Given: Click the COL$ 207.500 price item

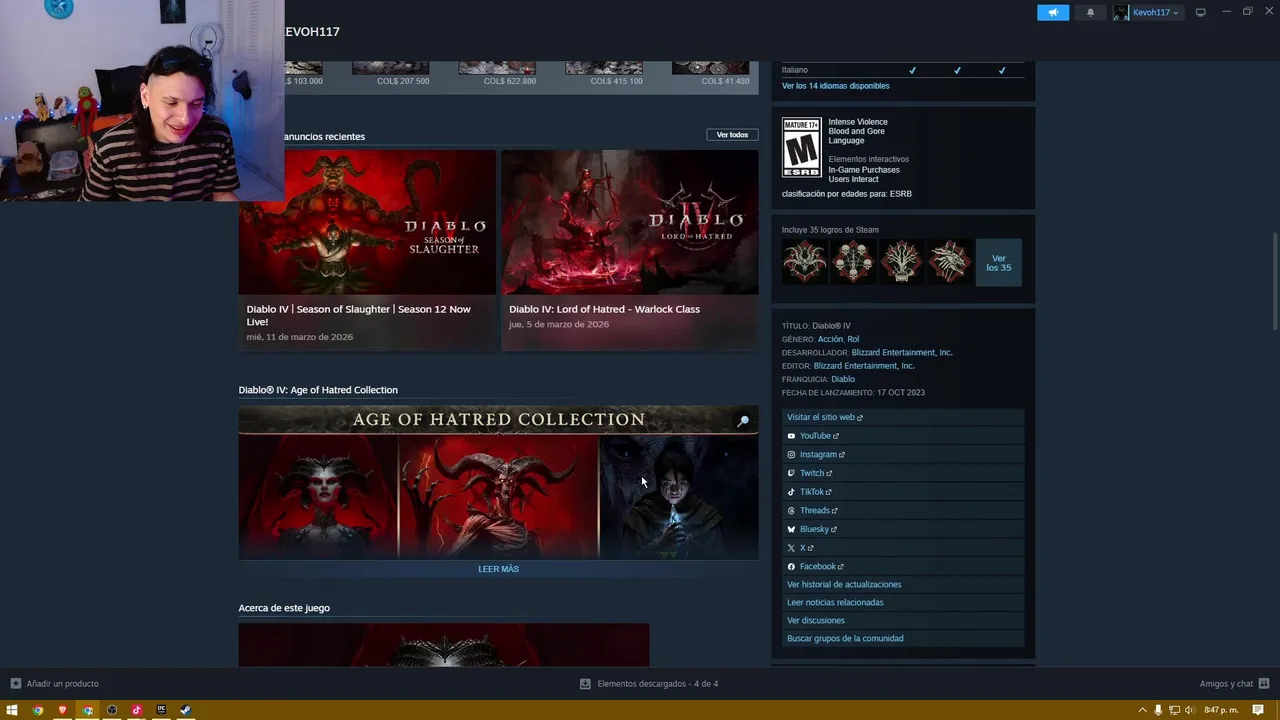Looking at the screenshot, I should pos(403,81).
